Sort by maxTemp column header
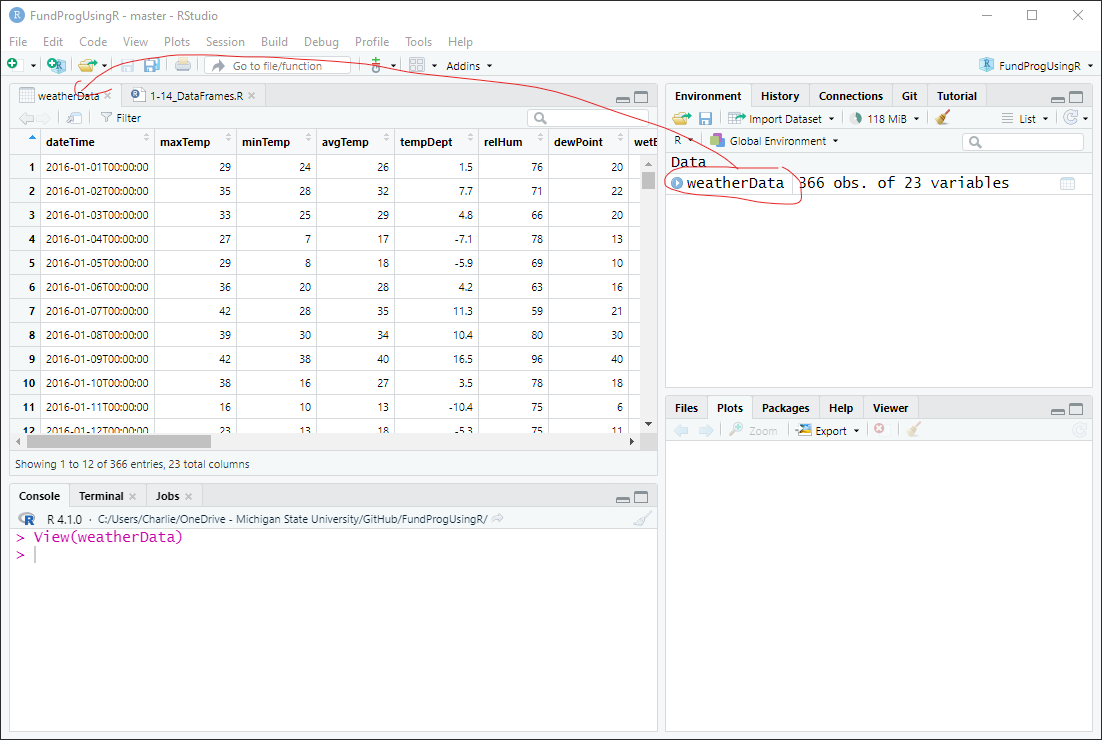This screenshot has width=1102, height=740. tap(195, 142)
